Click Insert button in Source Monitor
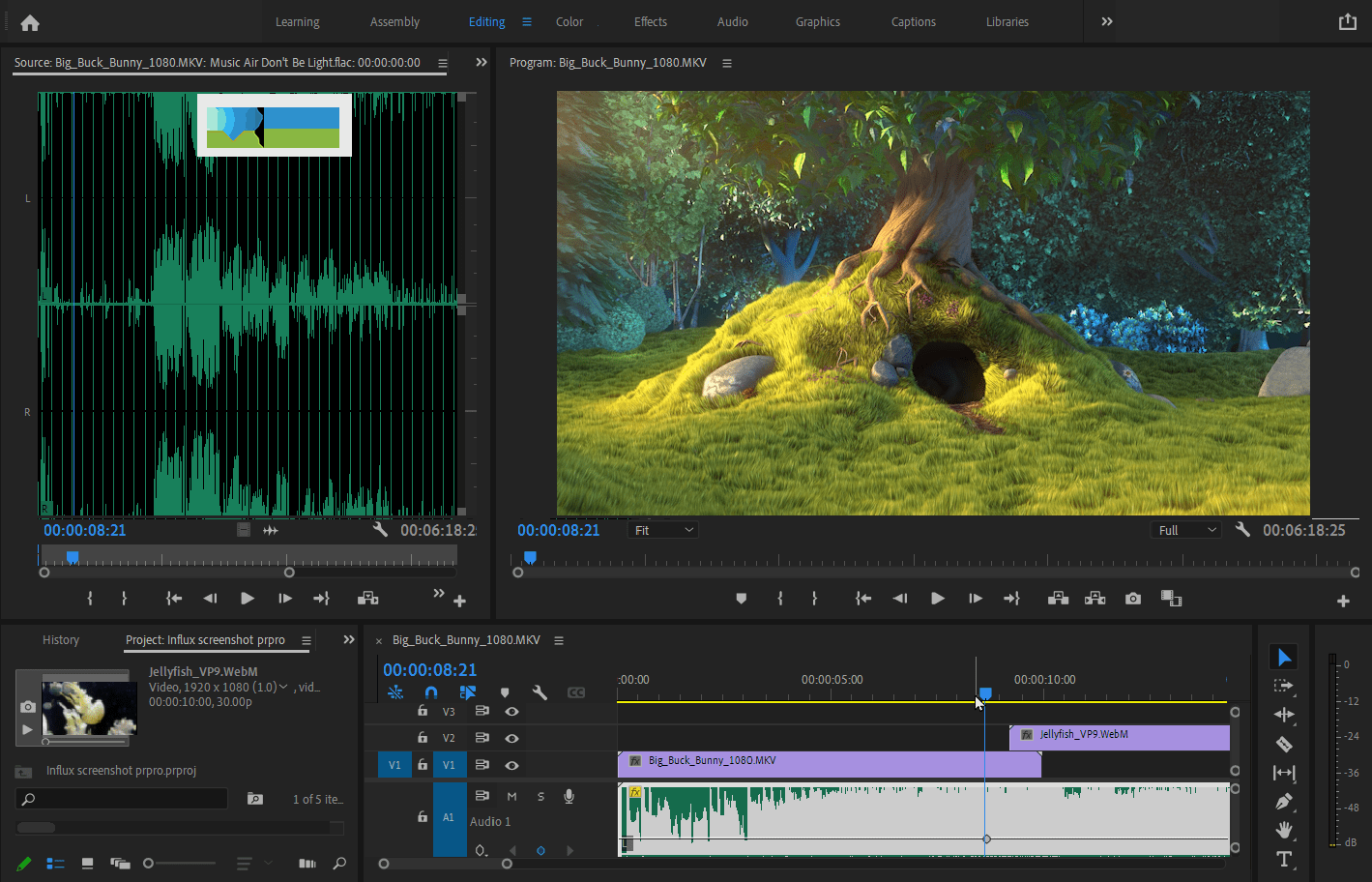 (x=367, y=599)
